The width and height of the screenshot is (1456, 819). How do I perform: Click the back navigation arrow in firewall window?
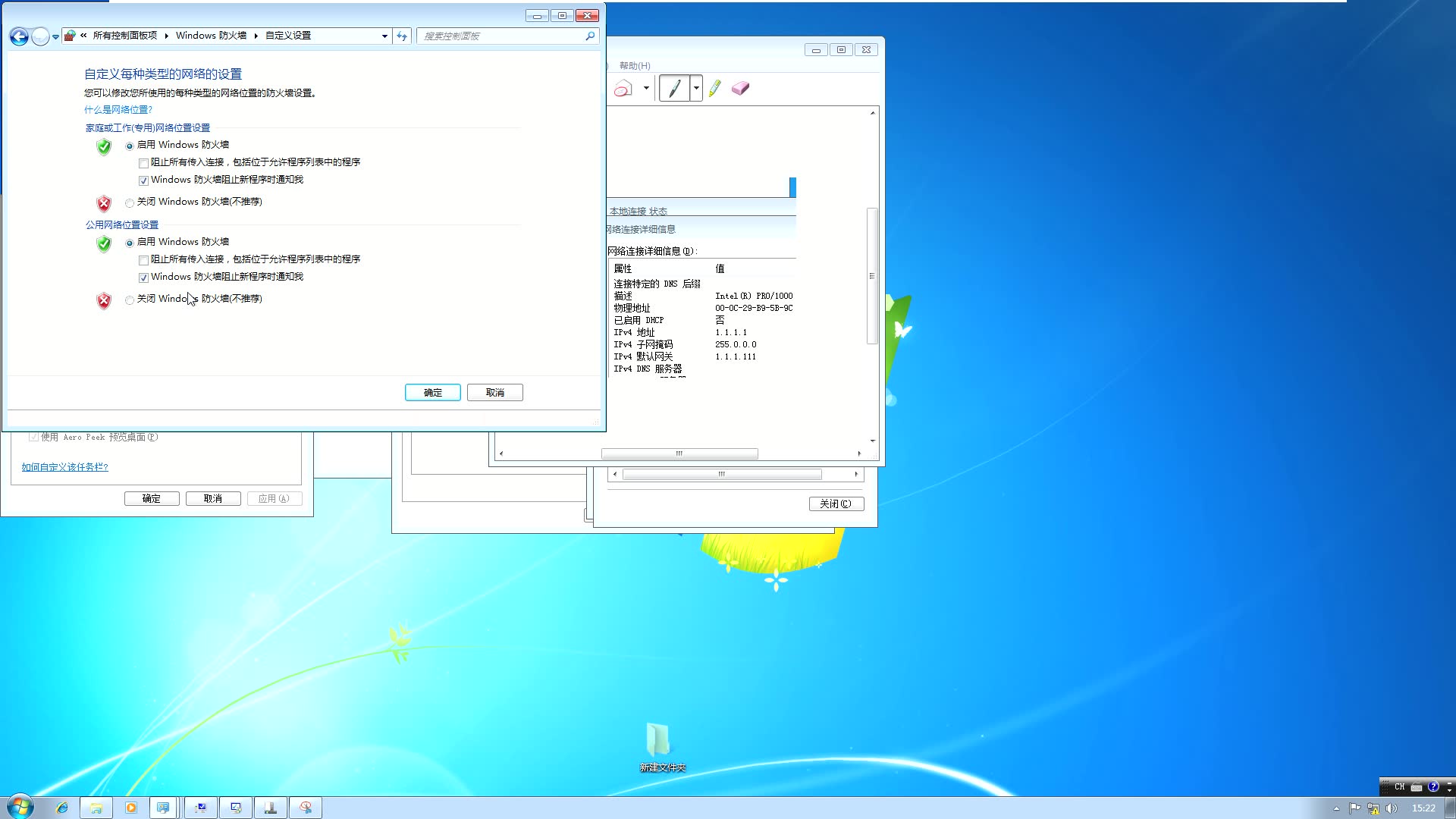[19, 36]
